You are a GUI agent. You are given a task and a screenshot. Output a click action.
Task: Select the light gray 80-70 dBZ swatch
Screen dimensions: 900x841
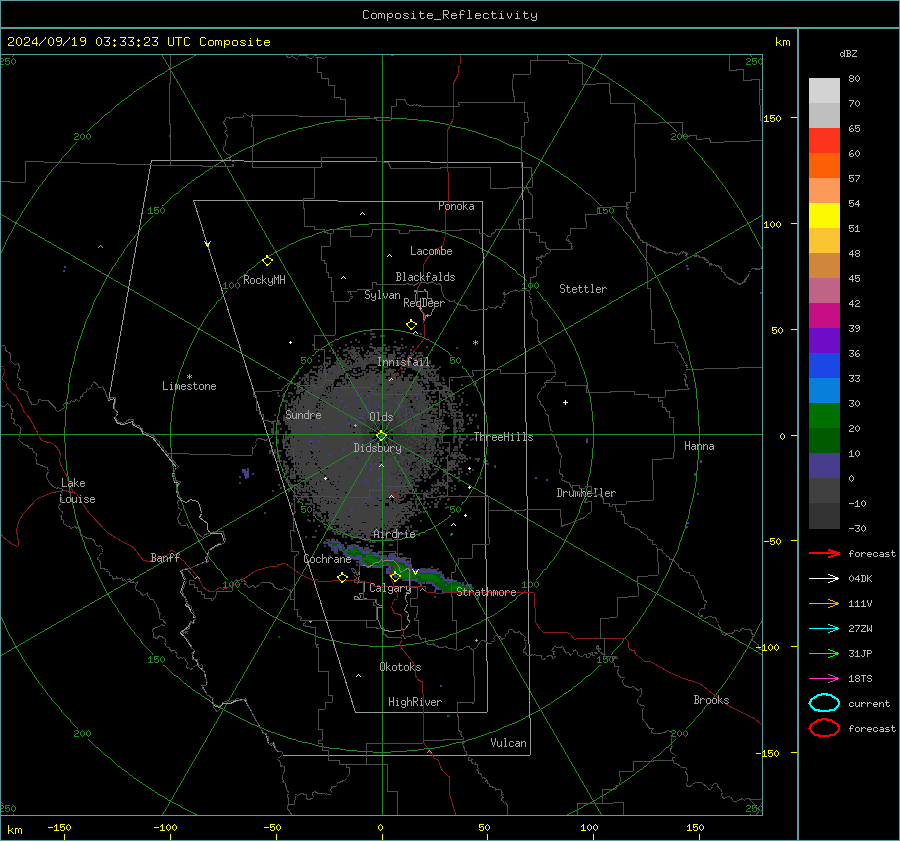click(824, 90)
